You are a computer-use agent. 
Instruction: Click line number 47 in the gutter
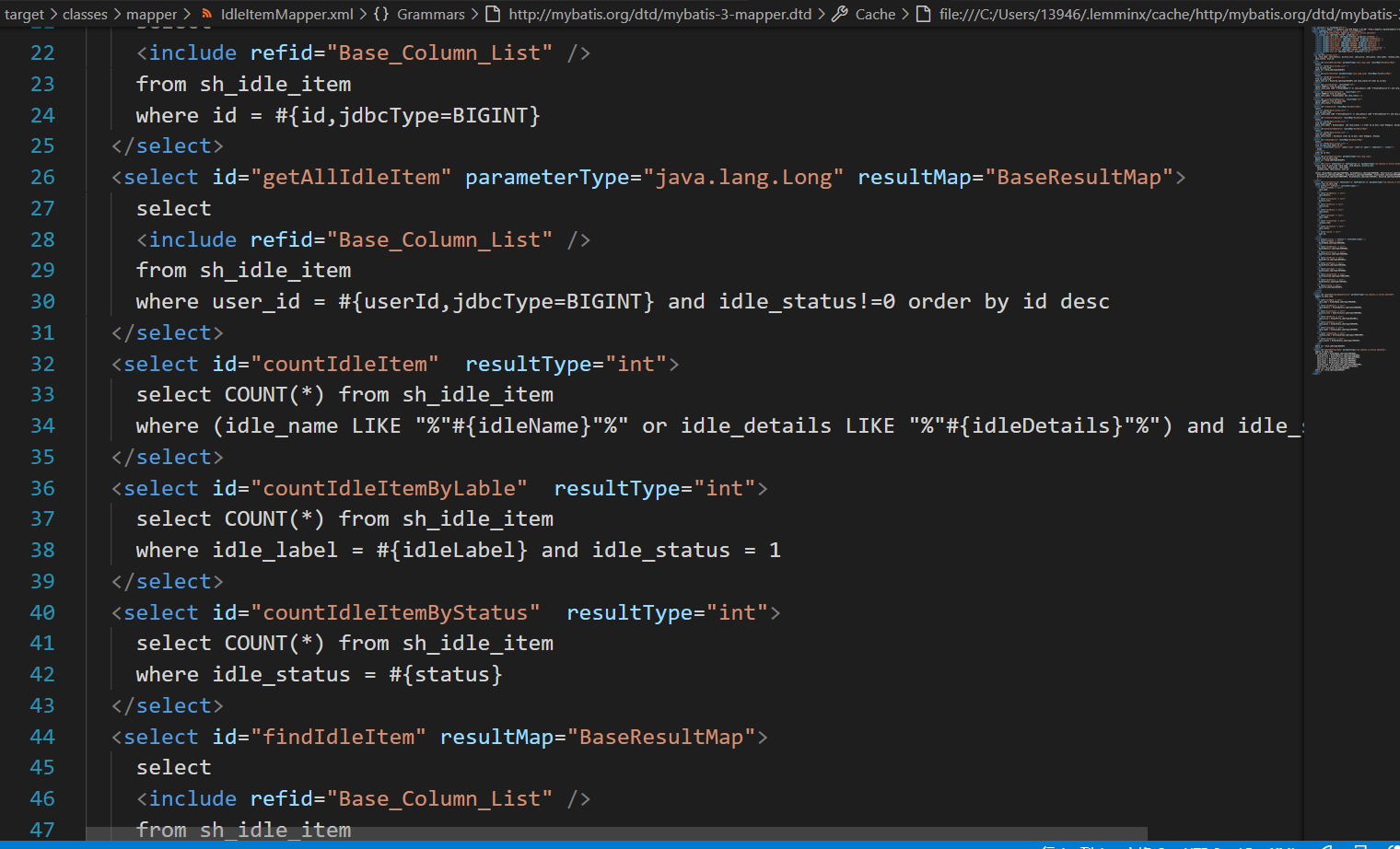(42, 831)
